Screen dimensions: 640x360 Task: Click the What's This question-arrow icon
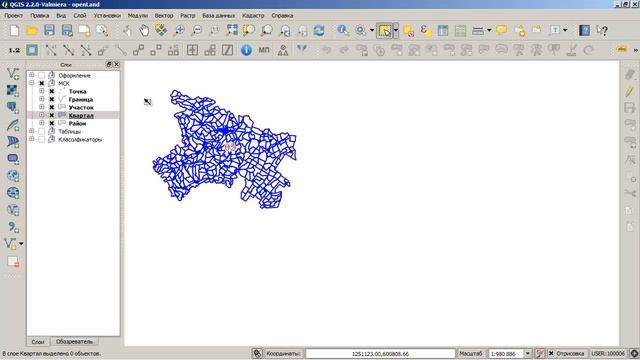[602, 31]
